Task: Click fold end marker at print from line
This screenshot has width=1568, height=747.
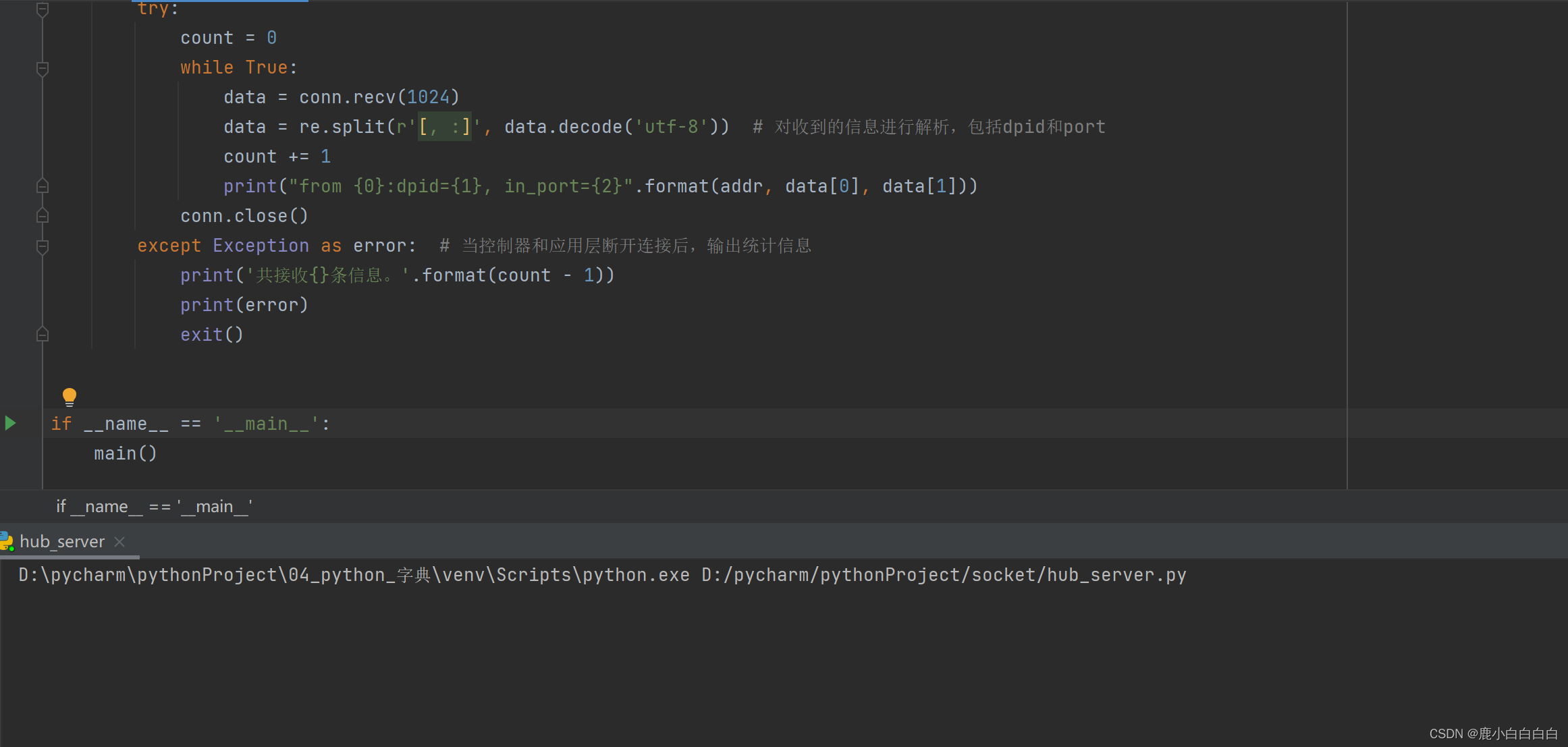Action: click(x=42, y=186)
